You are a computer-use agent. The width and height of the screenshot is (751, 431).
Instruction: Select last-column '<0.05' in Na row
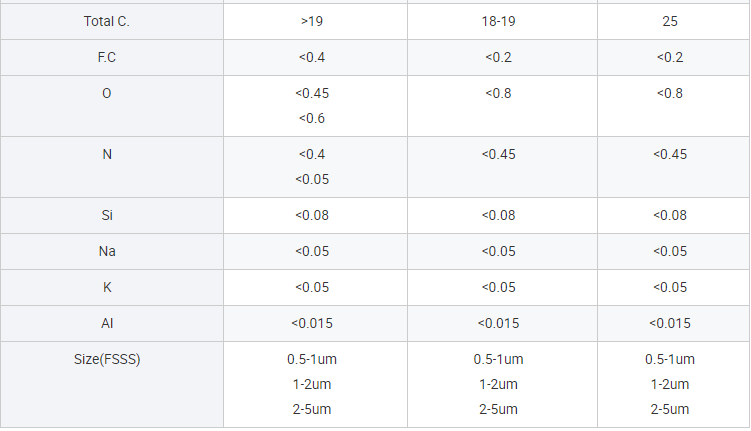(669, 251)
